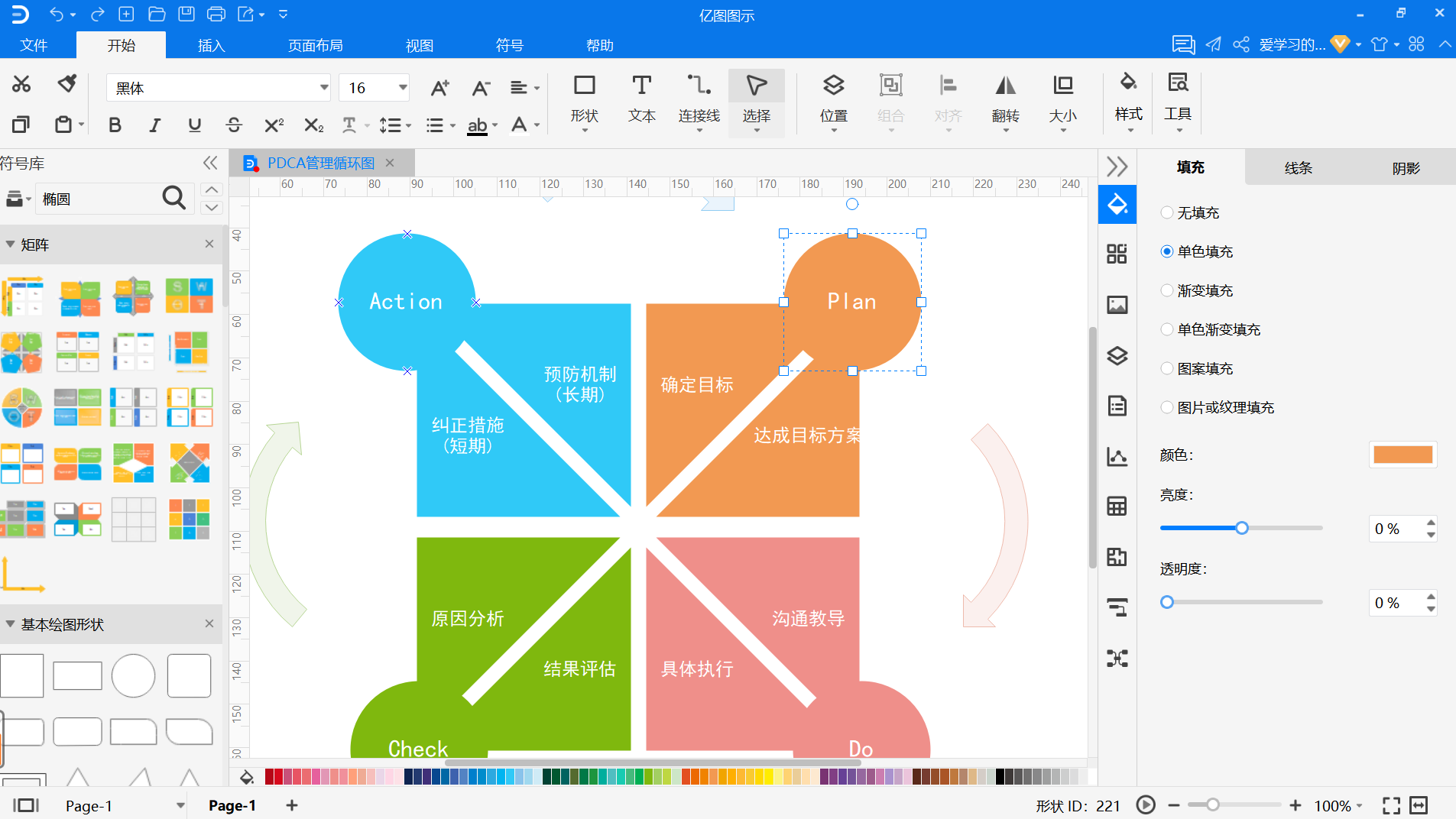
Task: Select Solid Fill (单色填充) option
Action: tap(1197, 251)
